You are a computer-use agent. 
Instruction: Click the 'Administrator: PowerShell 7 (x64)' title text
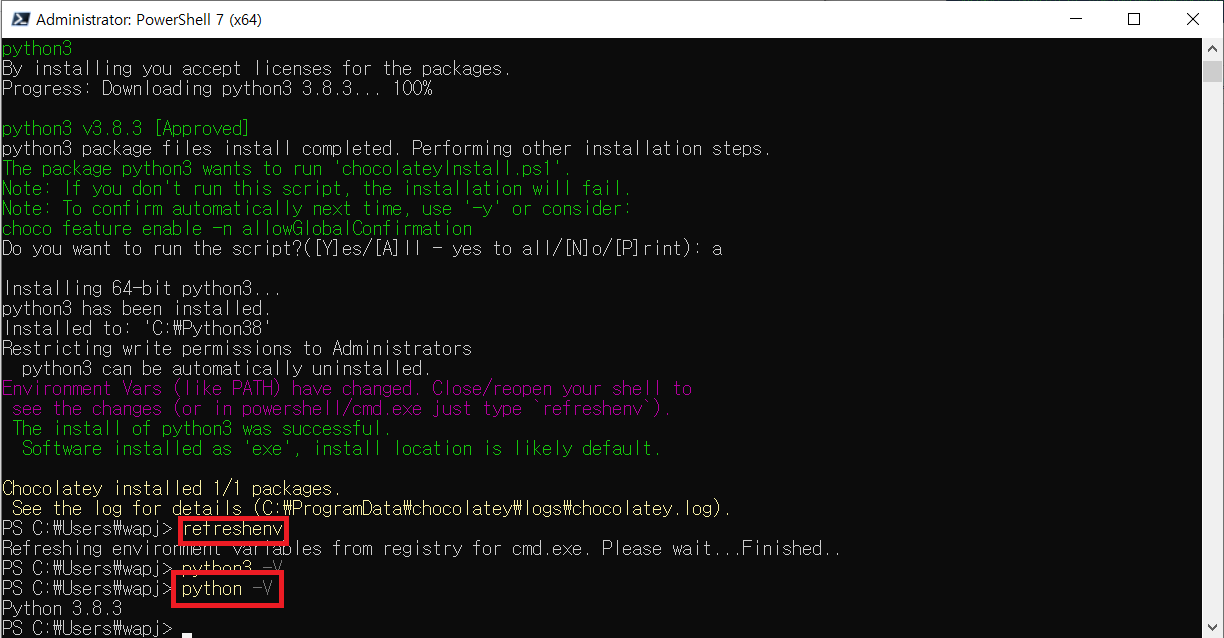point(149,19)
